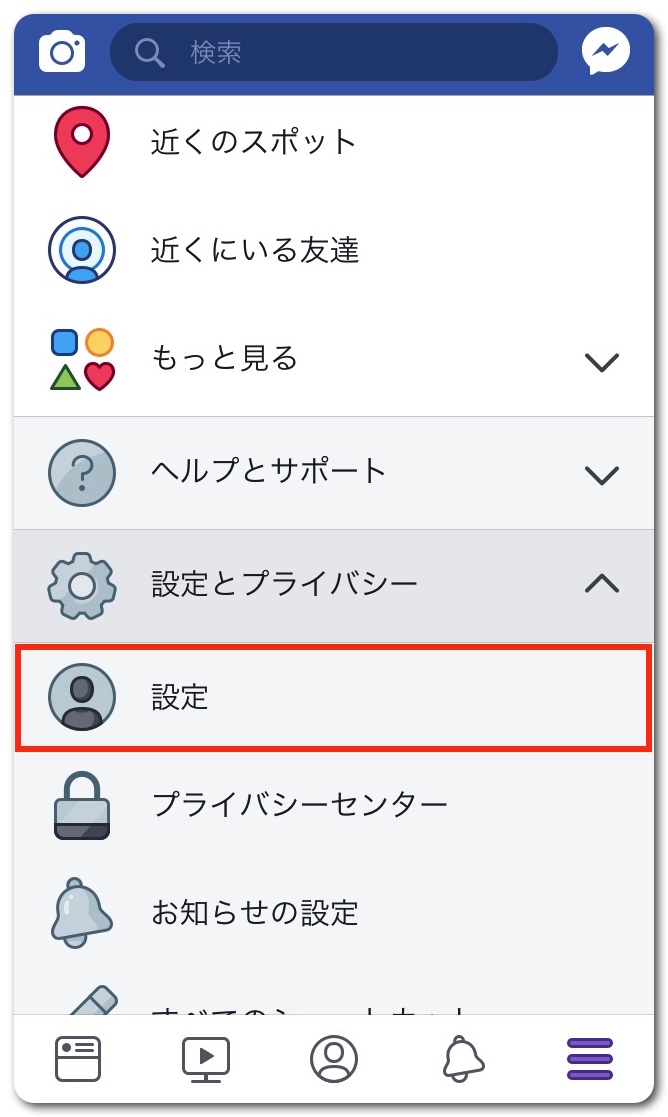Tap the nearby friends radar icon
Image resolution: width=668 pixels, height=1117 pixels.
pyautogui.click(x=81, y=249)
